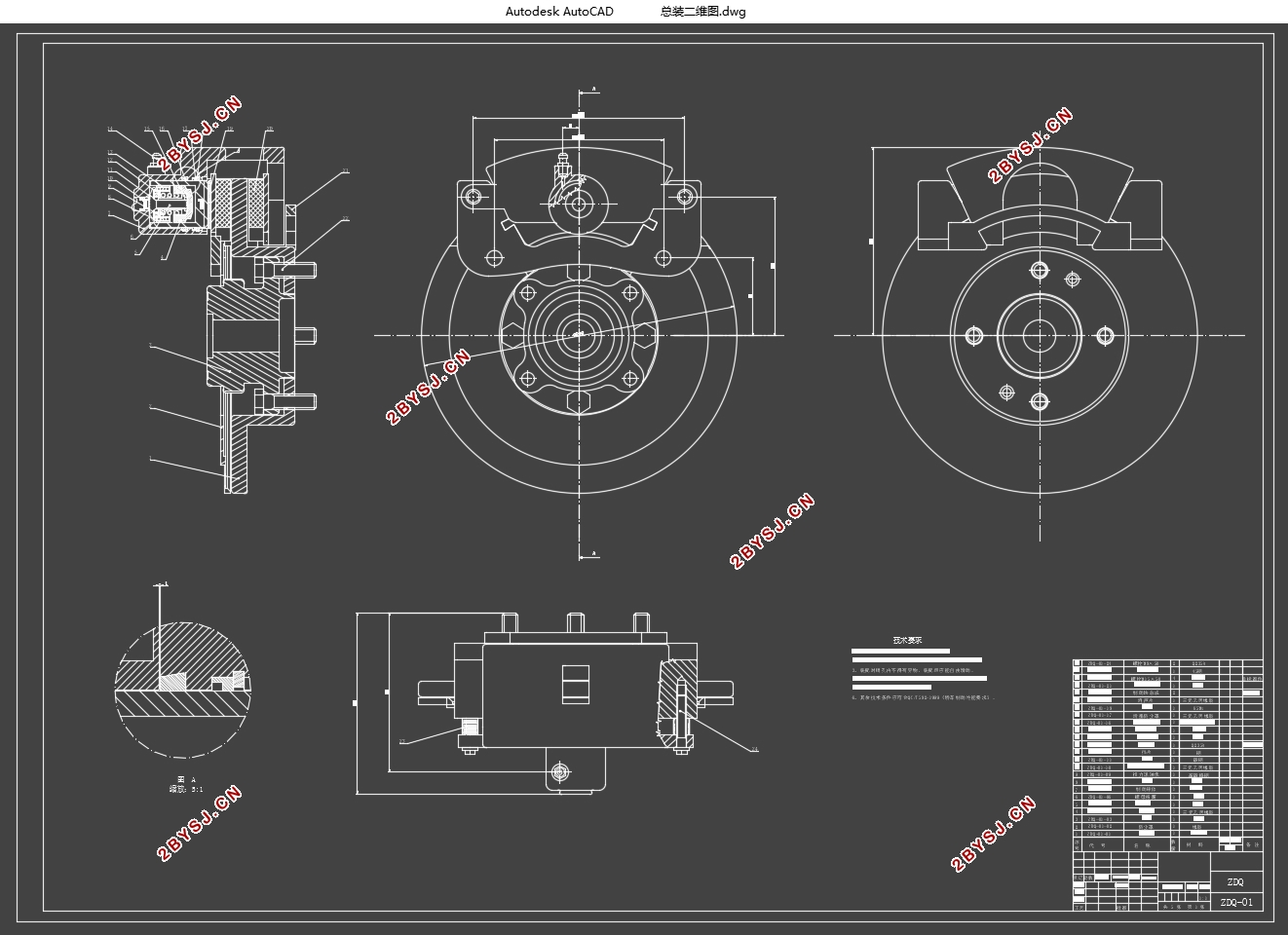Click the Autodesk AutoCAD title text
This screenshot has width=1288, height=935.
pyautogui.click(x=559, y=12)
